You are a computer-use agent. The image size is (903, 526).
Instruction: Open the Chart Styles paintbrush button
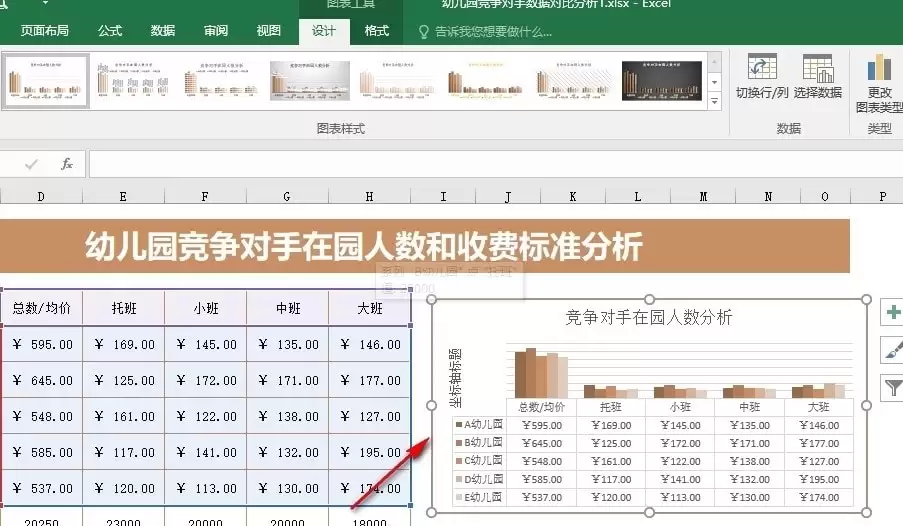(893, 350)
